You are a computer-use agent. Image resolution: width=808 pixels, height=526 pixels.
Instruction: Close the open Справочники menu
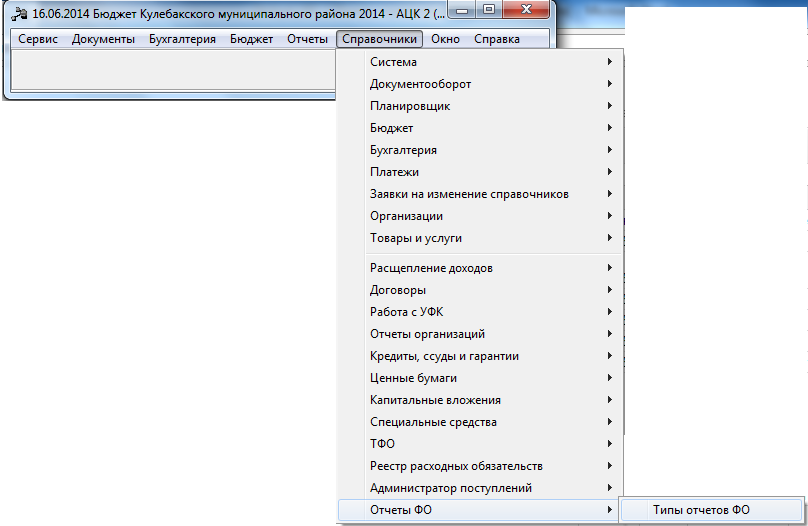click(379, 39)
